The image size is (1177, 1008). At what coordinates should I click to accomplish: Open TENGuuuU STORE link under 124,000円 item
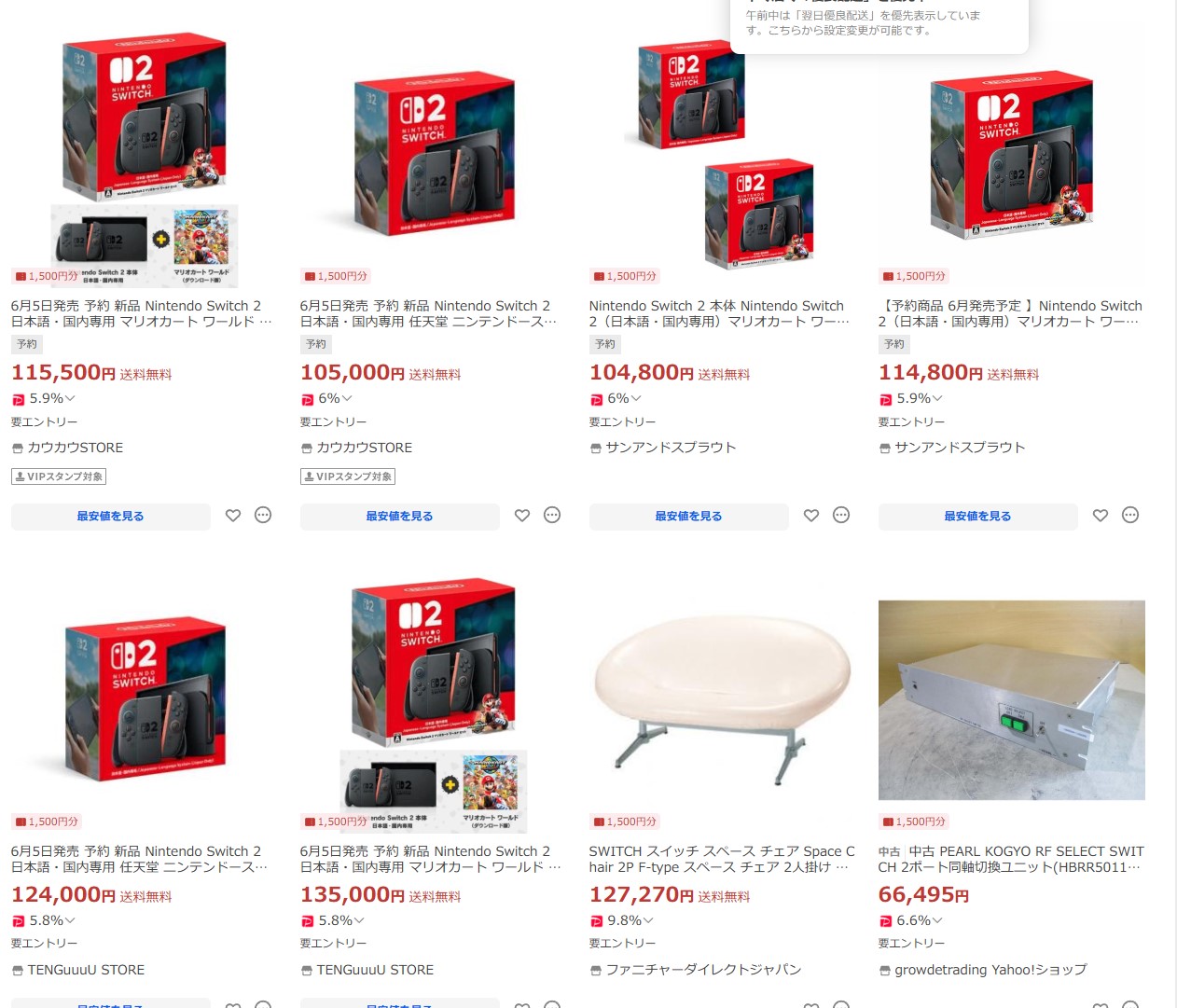click(x=78, y=970)
